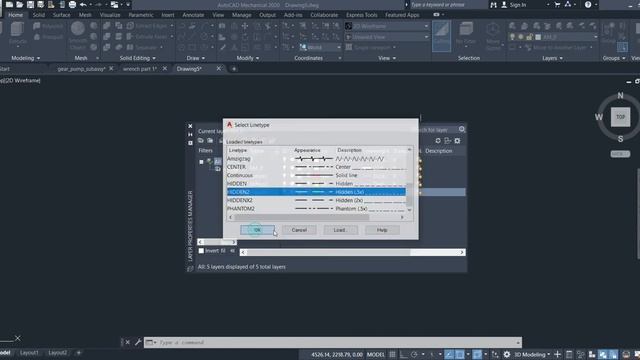Image resolution: width=640 pixels, height=360 pixels.
Task: Select the PHANTOM2 linetype row
Action: coord(316,209)
